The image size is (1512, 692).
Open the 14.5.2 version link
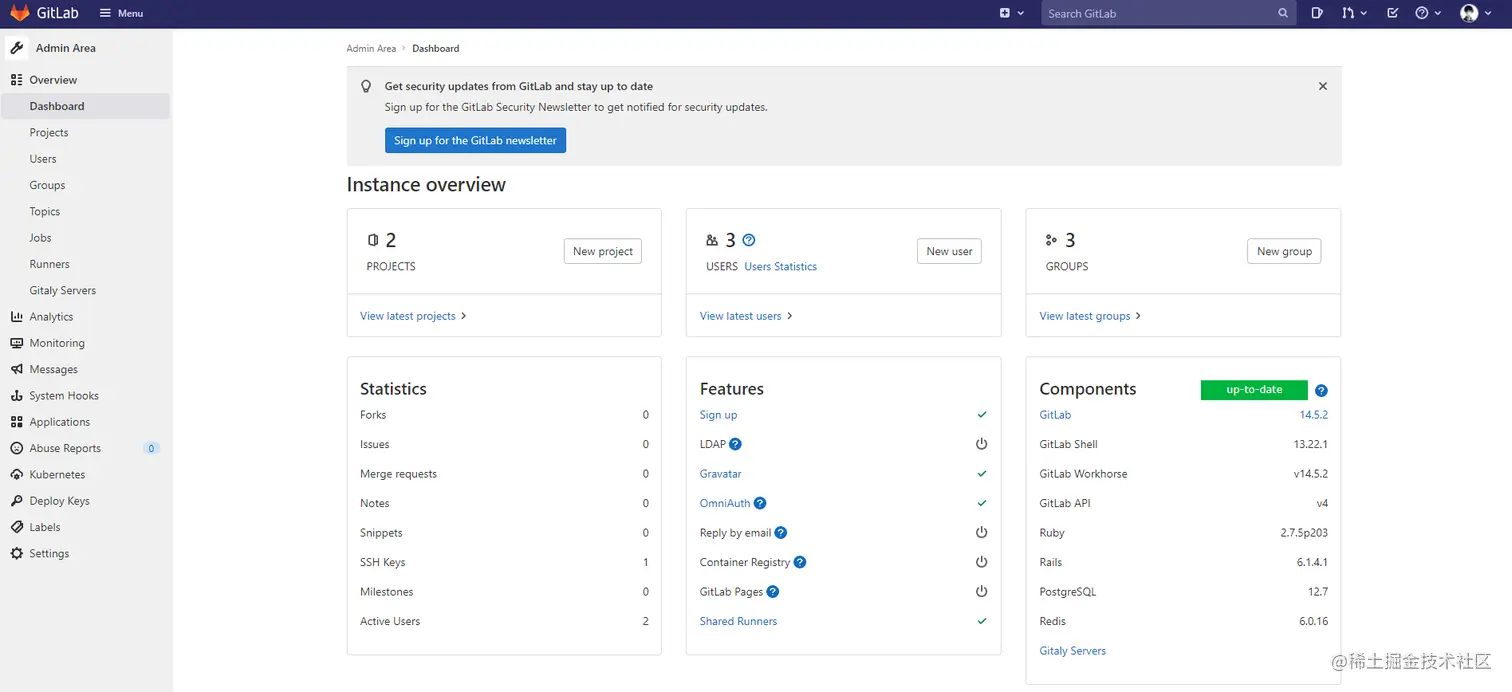1313,415
